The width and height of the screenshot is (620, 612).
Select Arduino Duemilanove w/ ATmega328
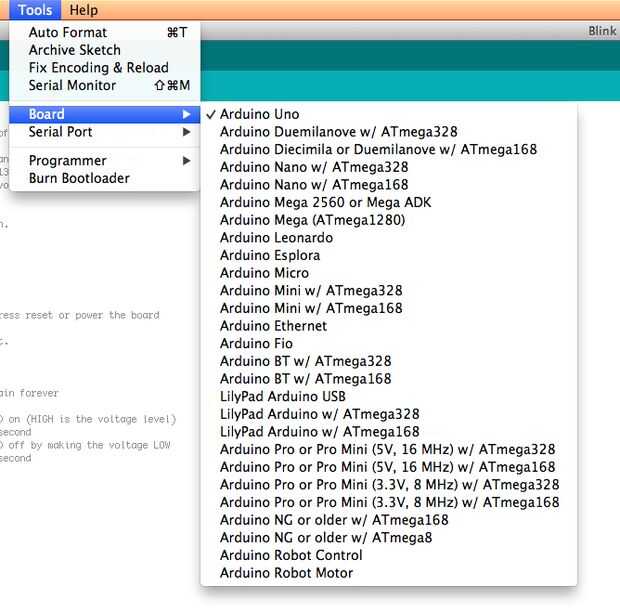point(389,132)
